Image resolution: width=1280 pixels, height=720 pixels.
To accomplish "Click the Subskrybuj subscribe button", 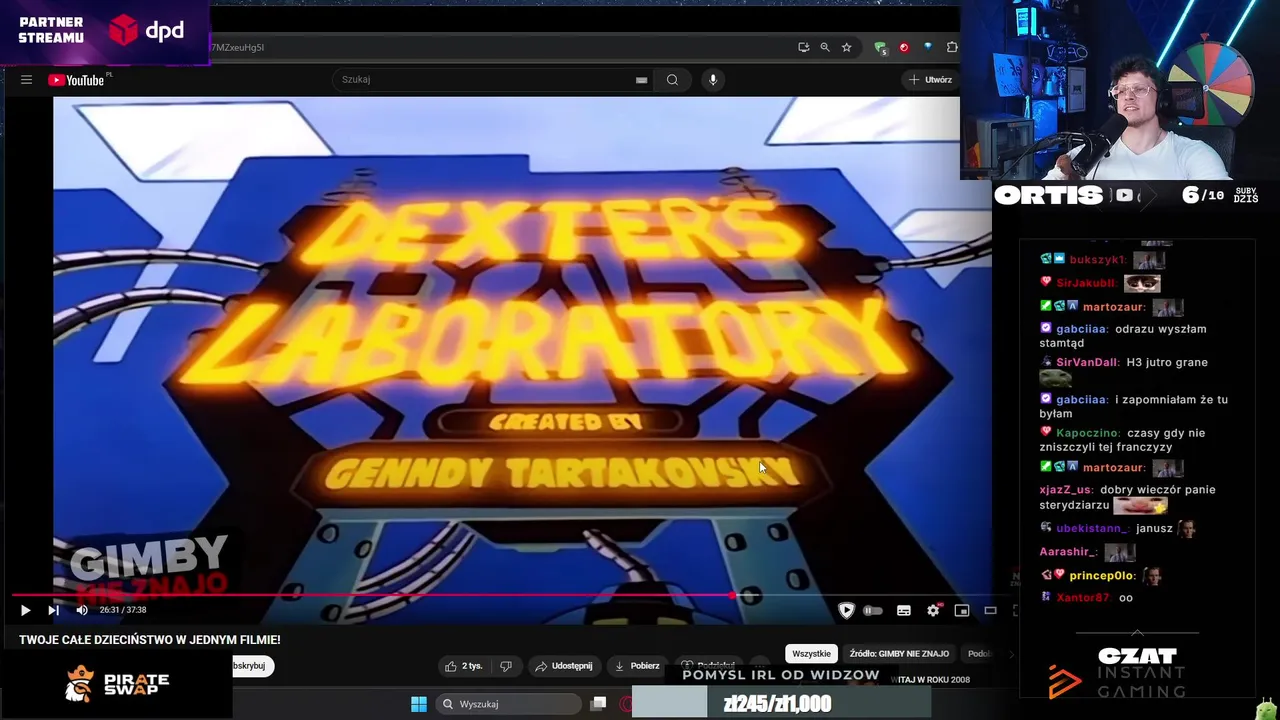I will [x=252, y=666].
